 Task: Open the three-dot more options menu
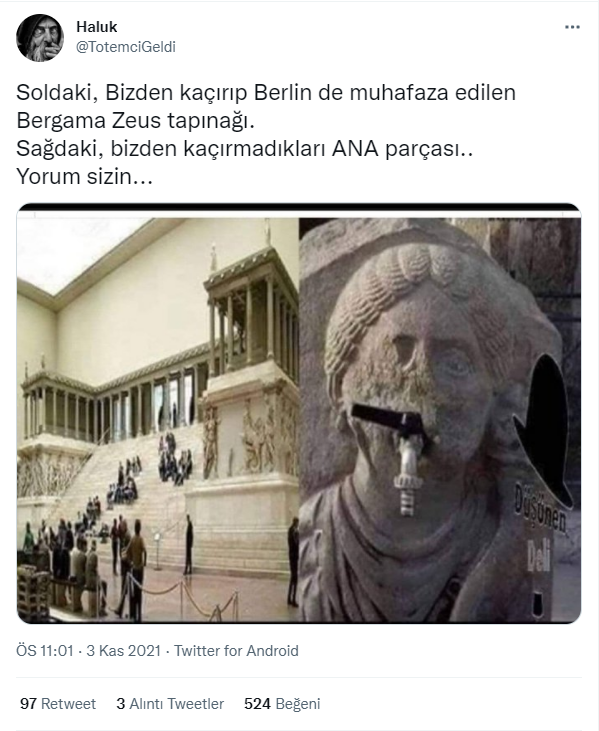pos(572,28)
